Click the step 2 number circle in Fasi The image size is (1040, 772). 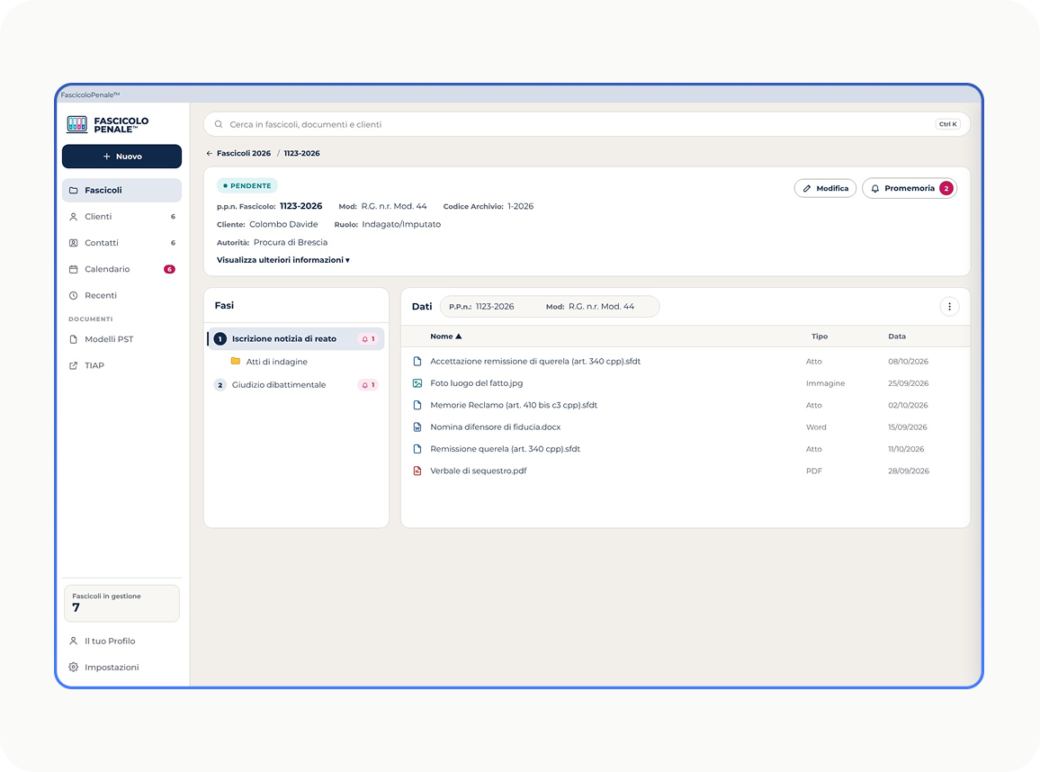point(220,385)
